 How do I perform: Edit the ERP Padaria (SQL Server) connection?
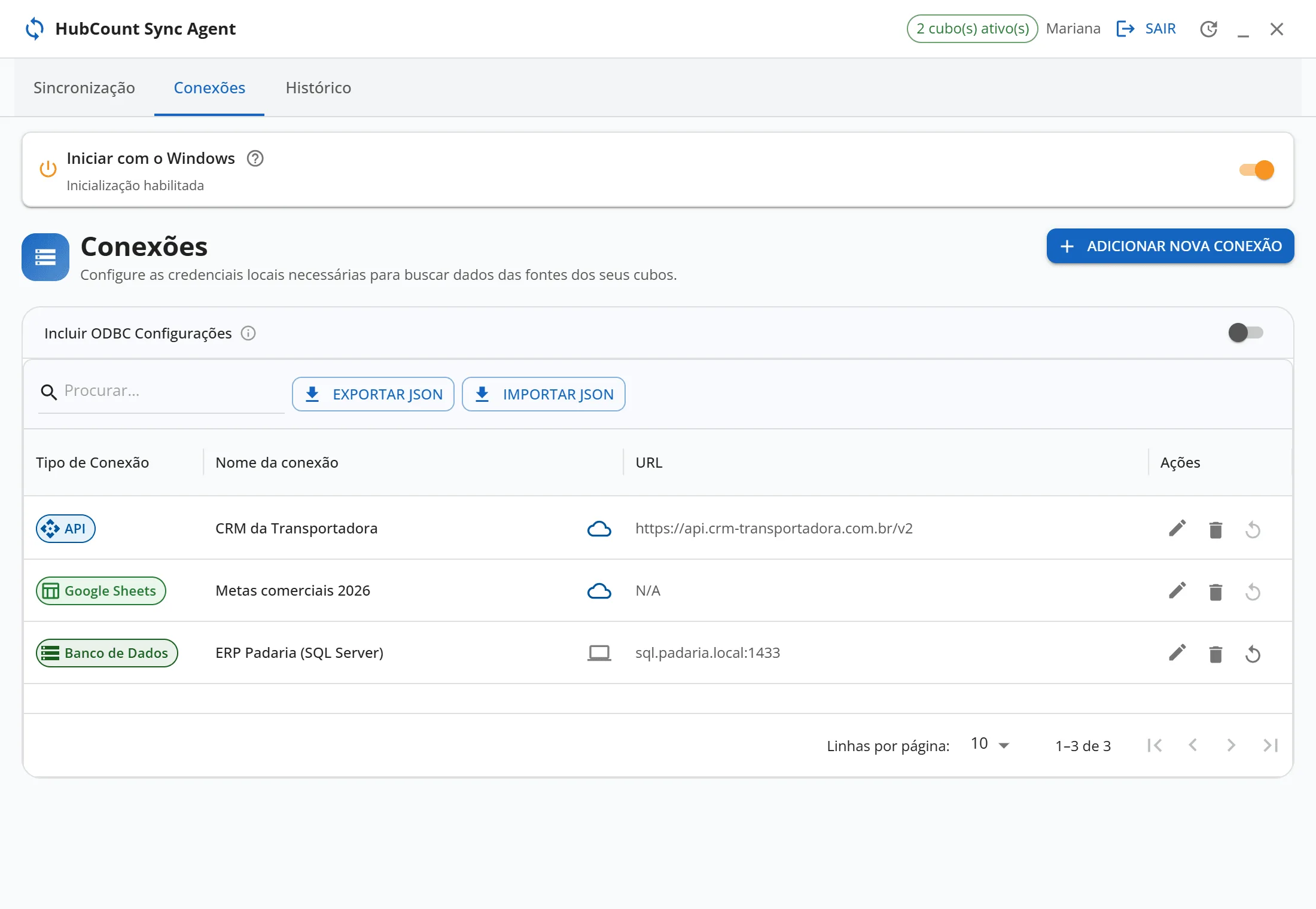pos(1177,653)
